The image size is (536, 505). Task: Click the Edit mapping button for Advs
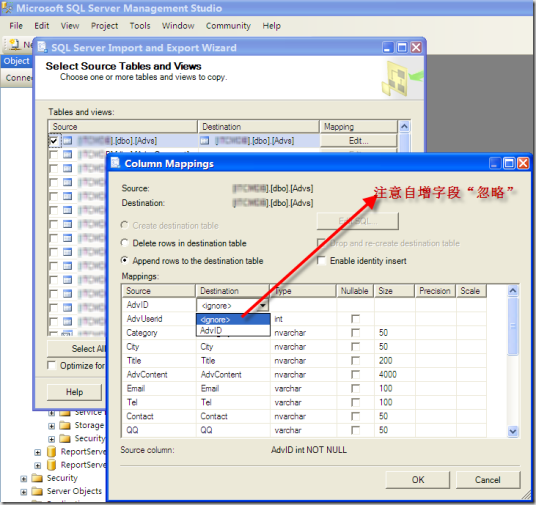(358, 141)
